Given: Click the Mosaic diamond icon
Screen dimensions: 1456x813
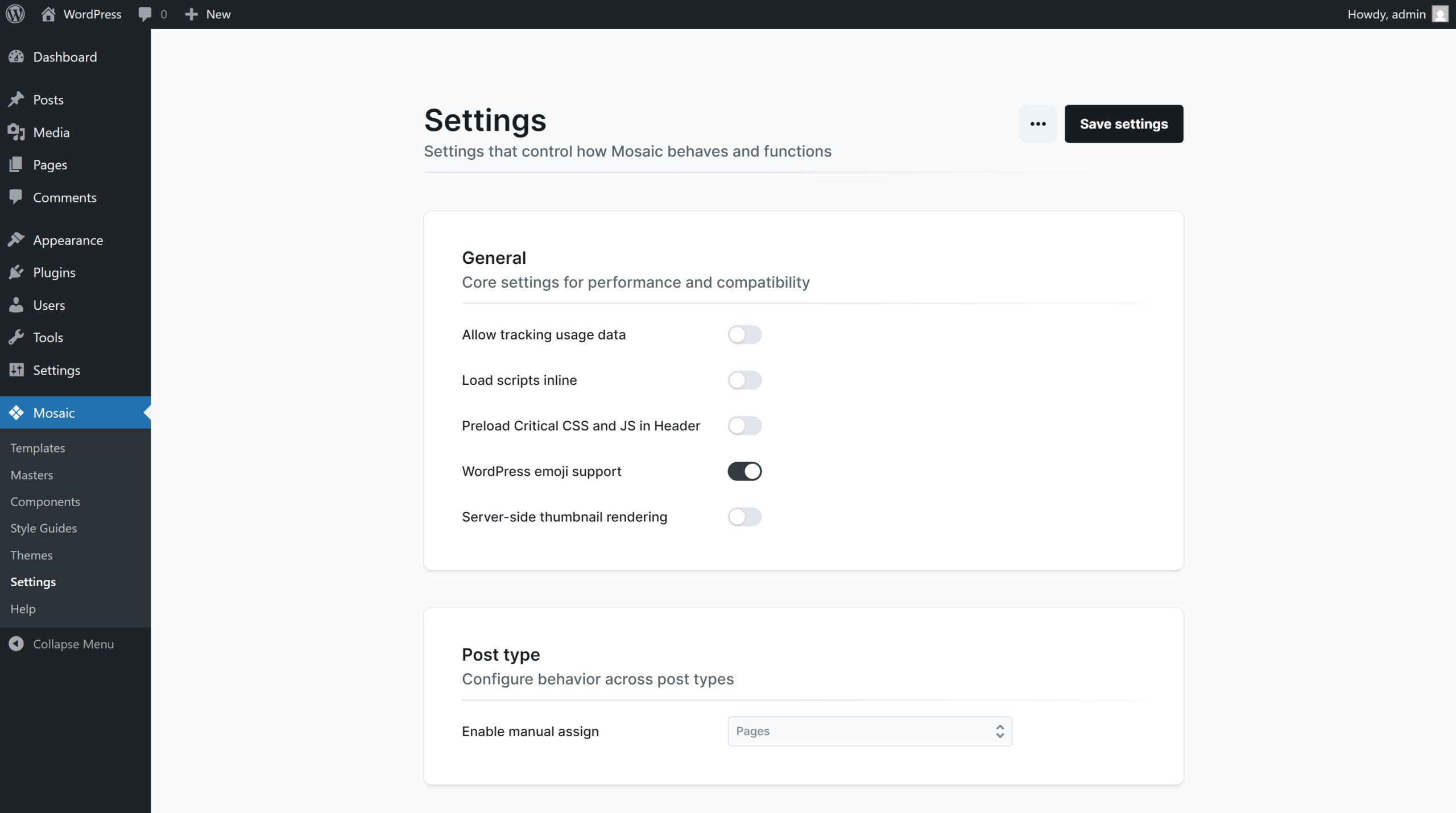Looking at the screenshot, I should 16,413.
